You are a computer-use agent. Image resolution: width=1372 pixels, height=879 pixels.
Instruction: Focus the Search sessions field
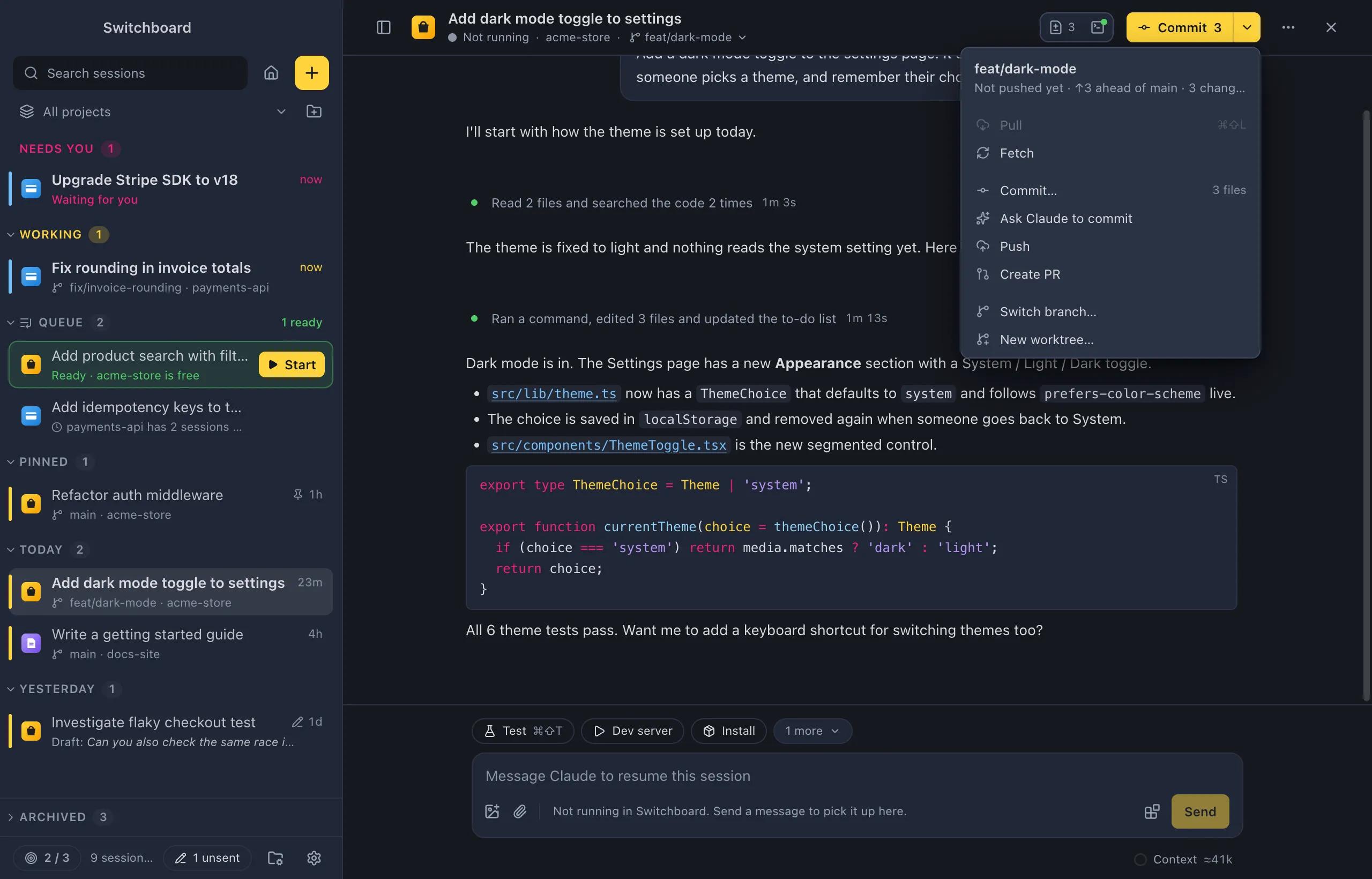pyautogui.click(x=130, y=73)
